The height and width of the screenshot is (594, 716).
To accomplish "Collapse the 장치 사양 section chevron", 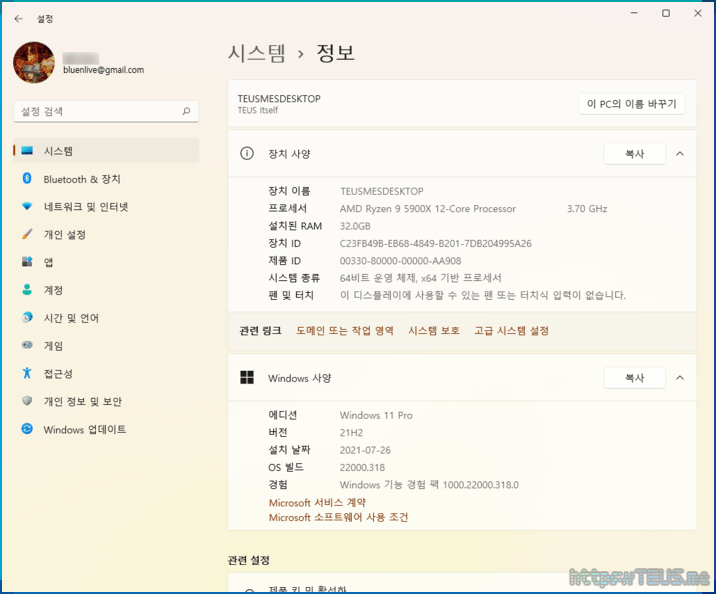I will (x=680, y=154).
